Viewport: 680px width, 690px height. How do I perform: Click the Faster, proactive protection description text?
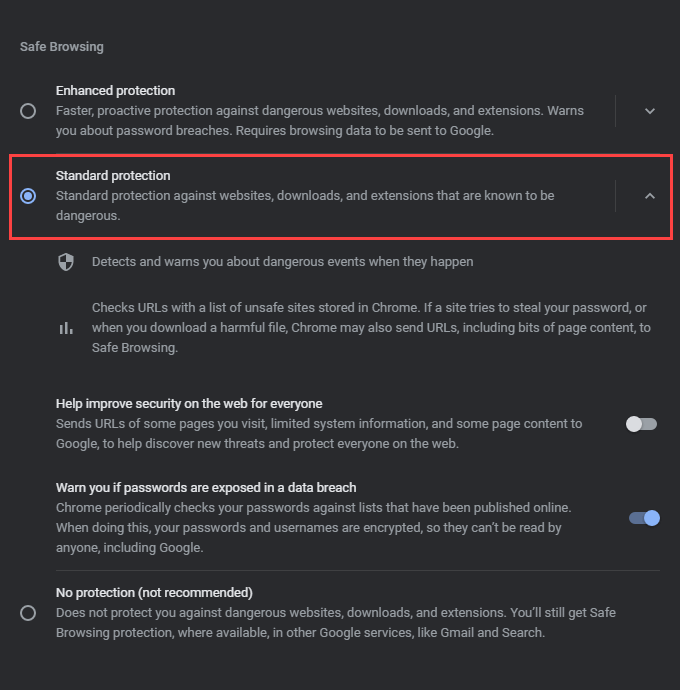click(320, 120)
